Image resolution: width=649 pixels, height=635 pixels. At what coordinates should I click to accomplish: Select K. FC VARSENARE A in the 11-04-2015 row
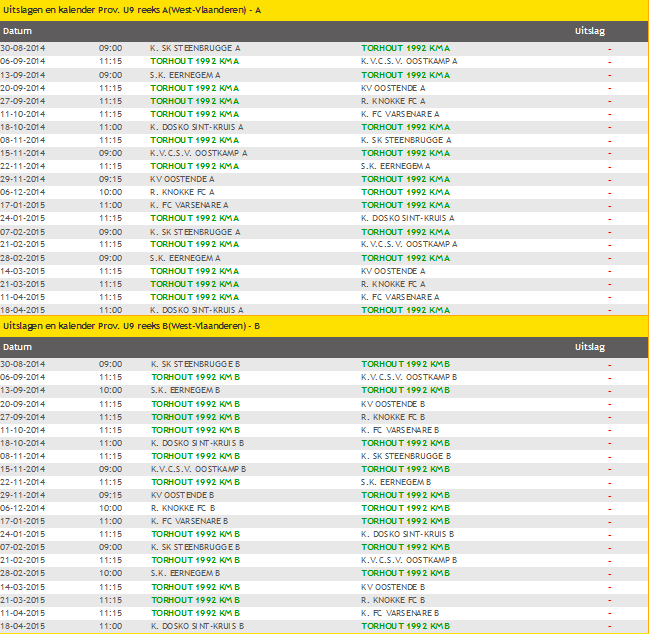pos(400,297)
